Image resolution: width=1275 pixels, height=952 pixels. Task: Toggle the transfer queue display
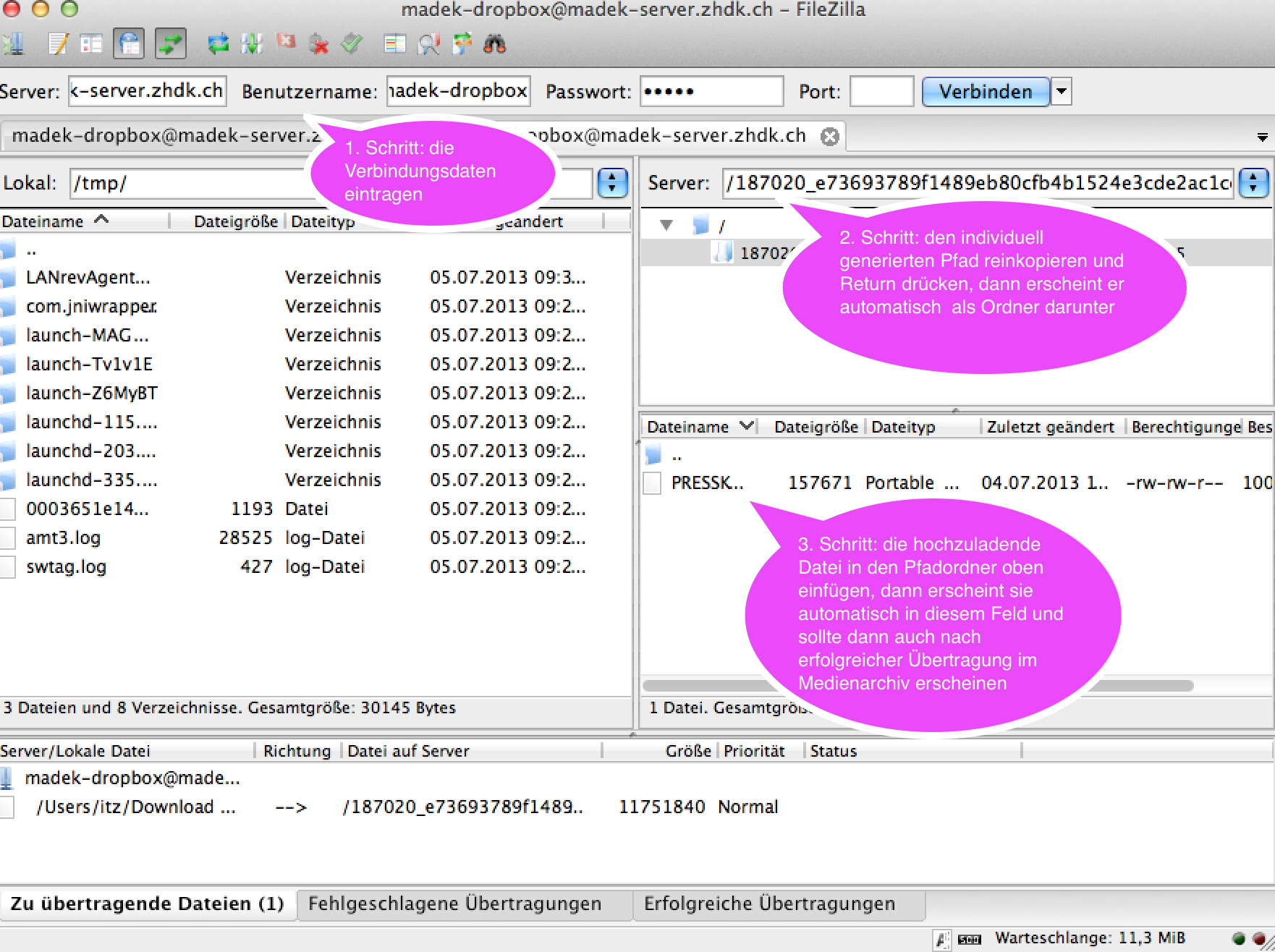pyautogui.click(x=171, y=44)
